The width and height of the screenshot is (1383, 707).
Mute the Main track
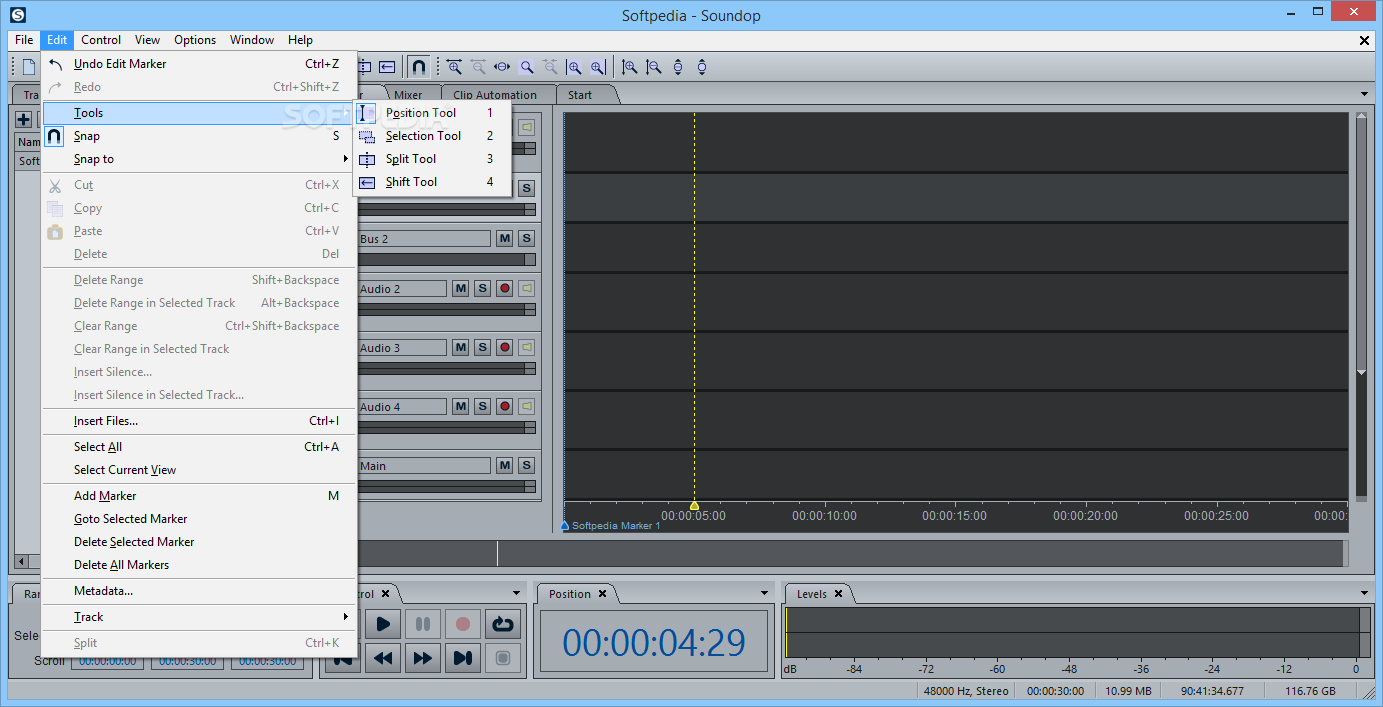point(505,466)
